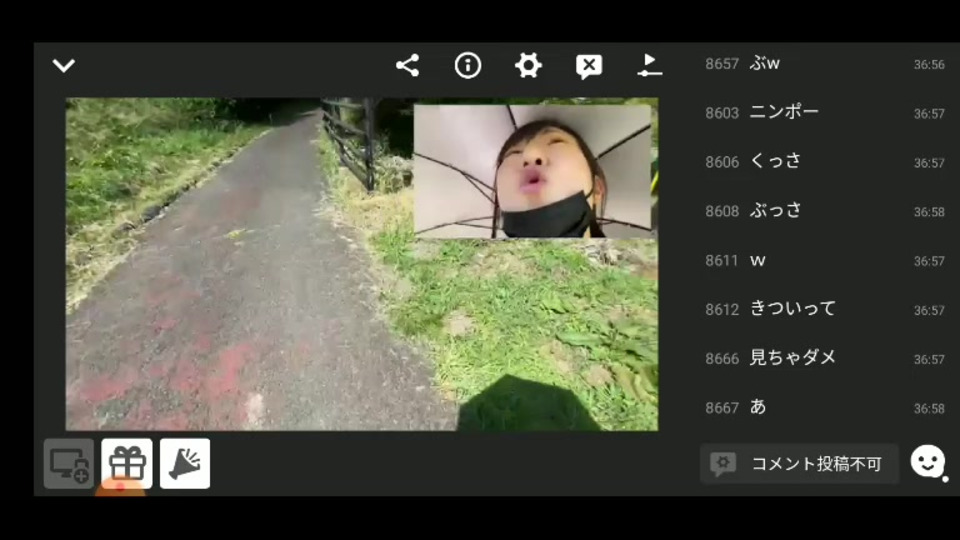Select comment 8666 見ちゃダメ

click(x=824, y=358)
